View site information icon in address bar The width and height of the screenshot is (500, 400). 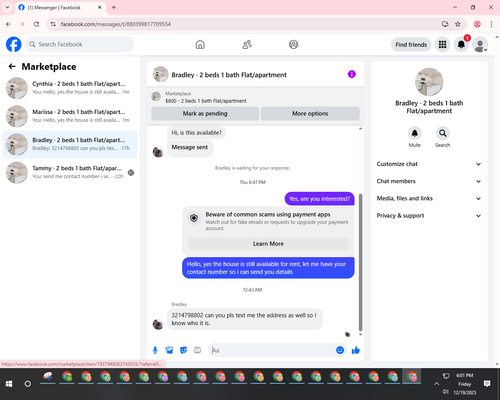tap(53, 24)
